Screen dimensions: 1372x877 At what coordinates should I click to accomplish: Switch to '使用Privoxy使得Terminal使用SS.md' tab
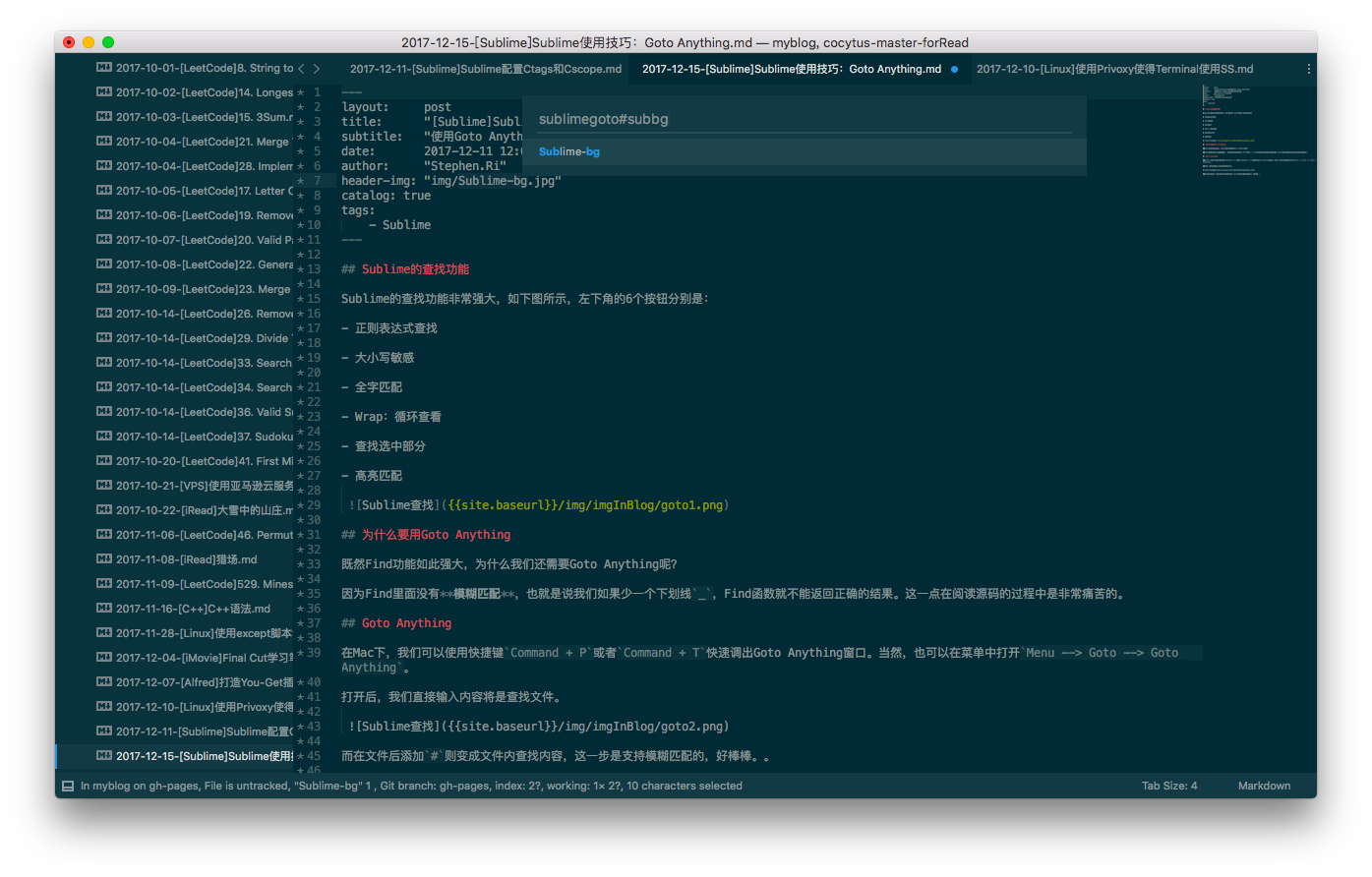pos(1114,70)
